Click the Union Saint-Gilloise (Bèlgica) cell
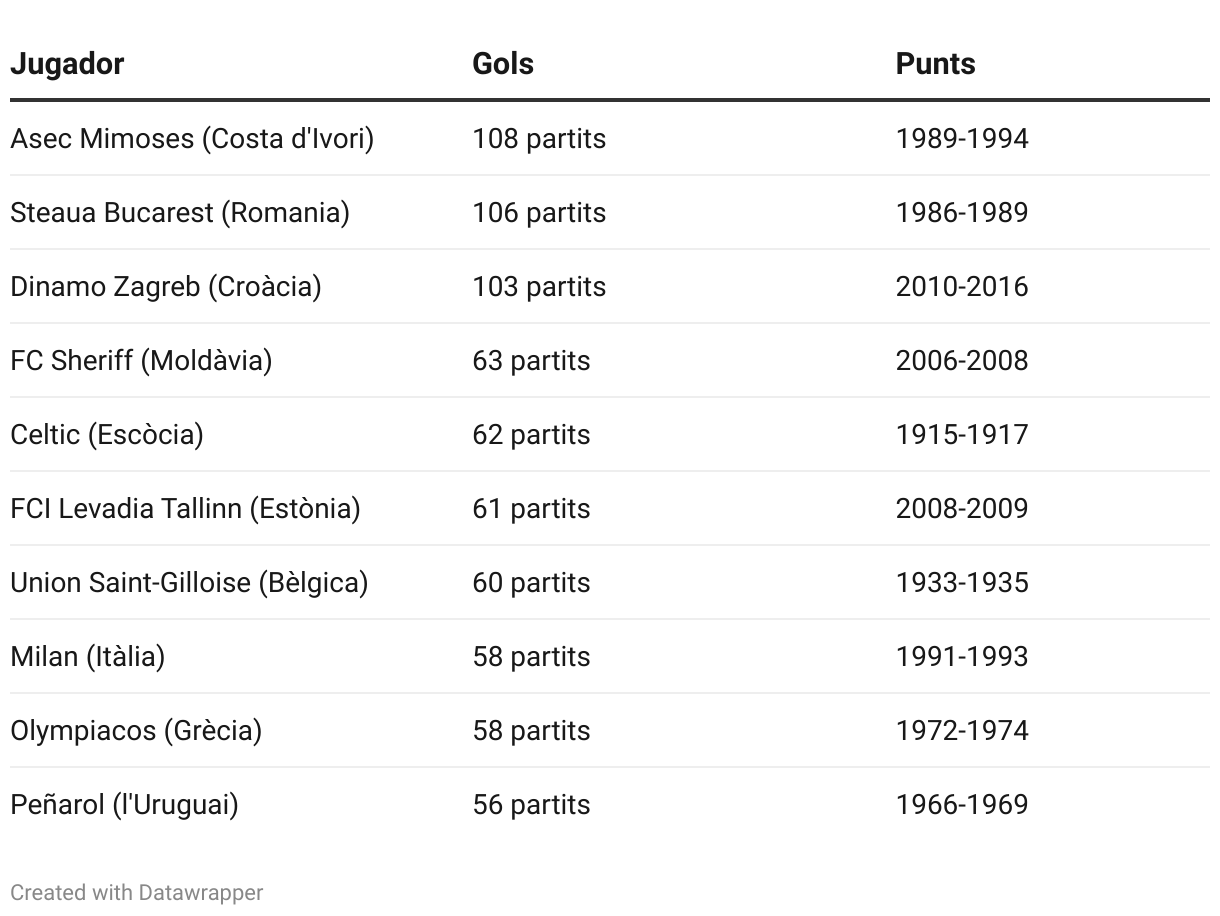The height and width of the screenshot is (916, 1220). [189, 583]
